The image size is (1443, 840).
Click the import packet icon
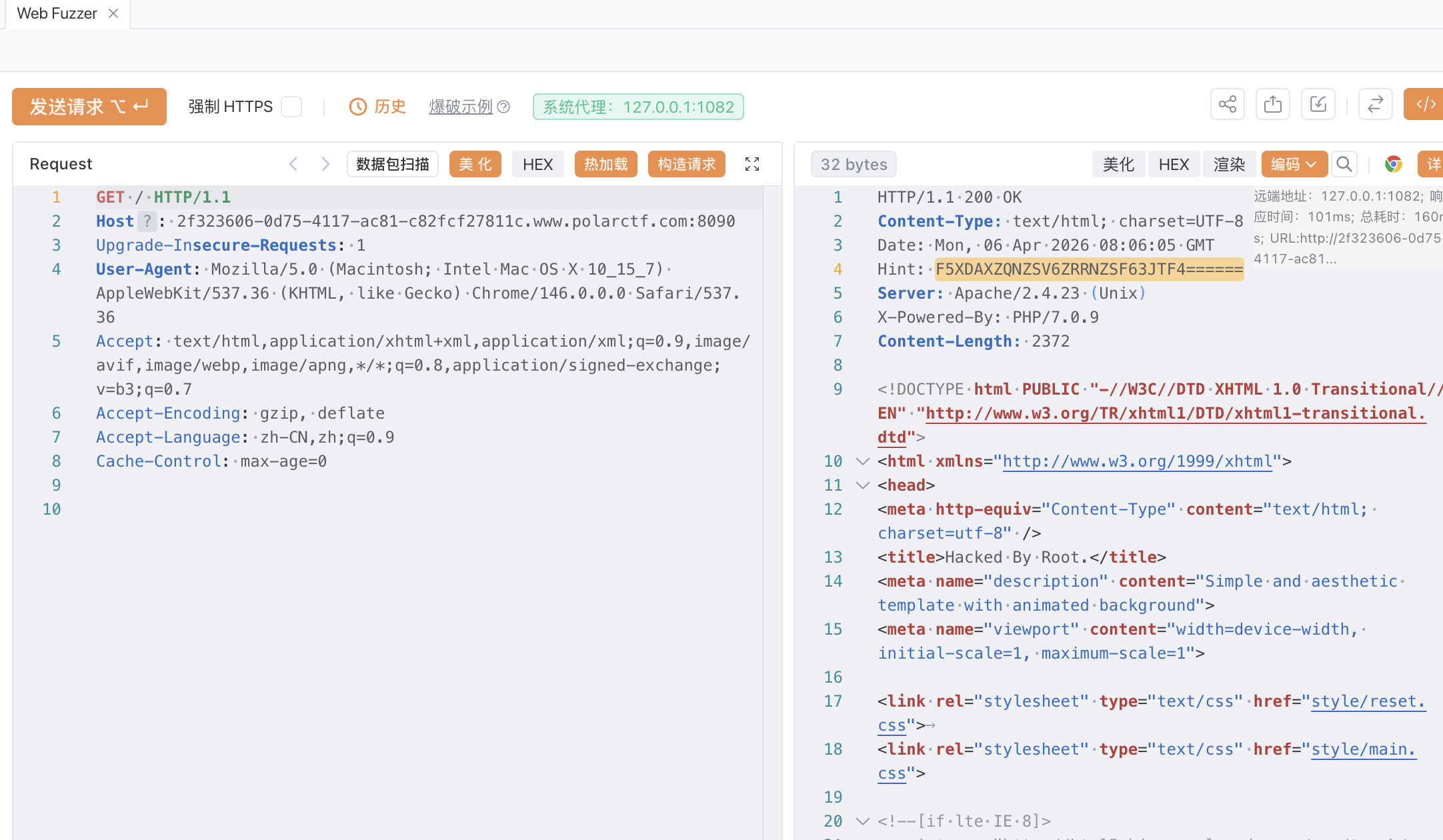1318,105
